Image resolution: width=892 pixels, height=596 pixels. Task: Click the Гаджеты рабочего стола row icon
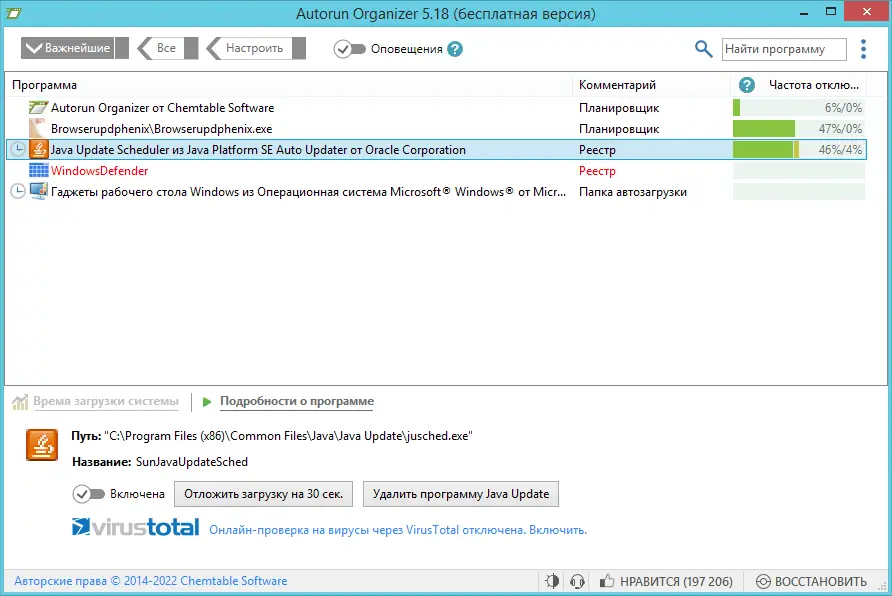click(x=39, y=192)
